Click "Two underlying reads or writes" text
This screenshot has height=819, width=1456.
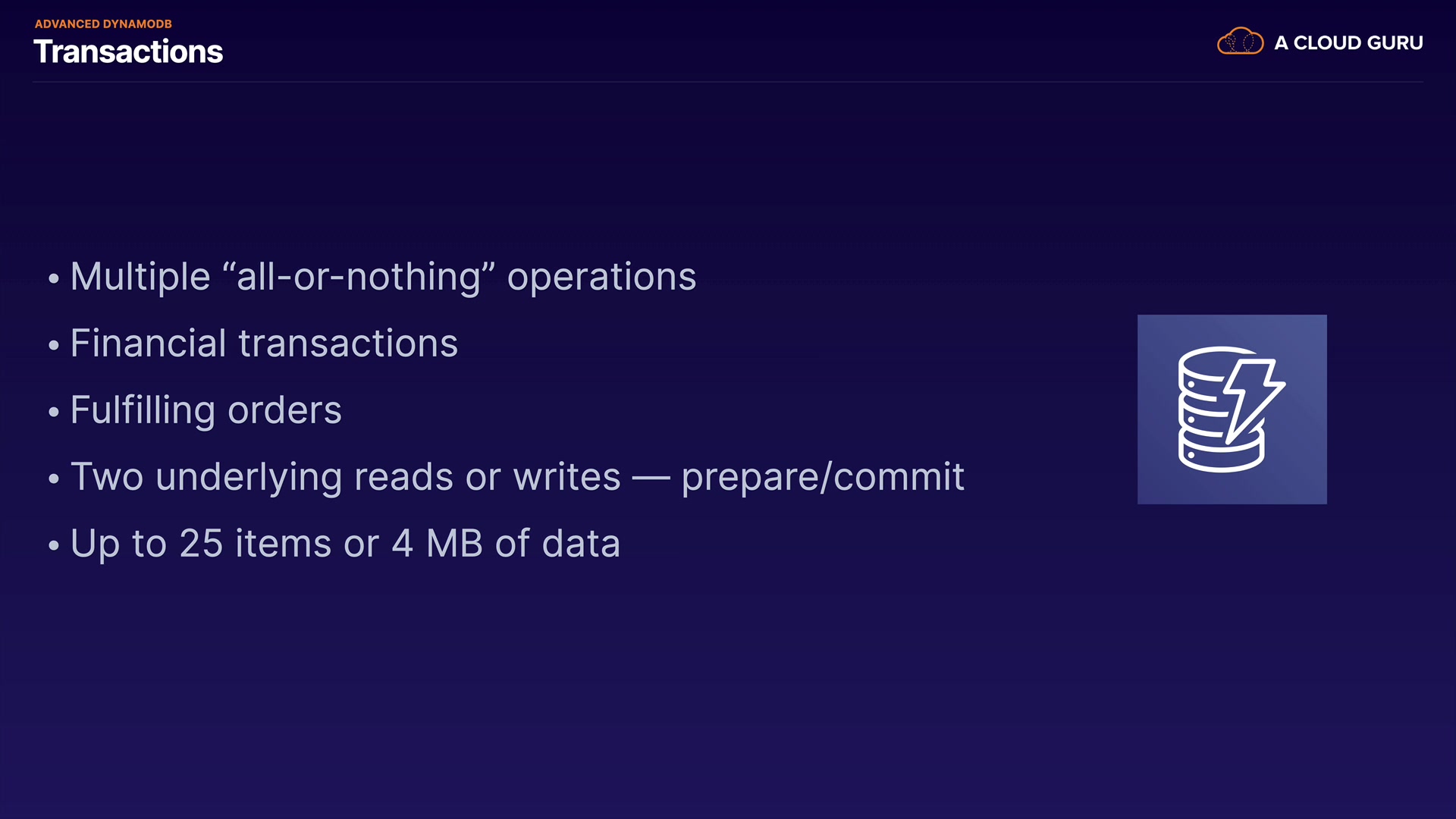(x=346, y=476)
